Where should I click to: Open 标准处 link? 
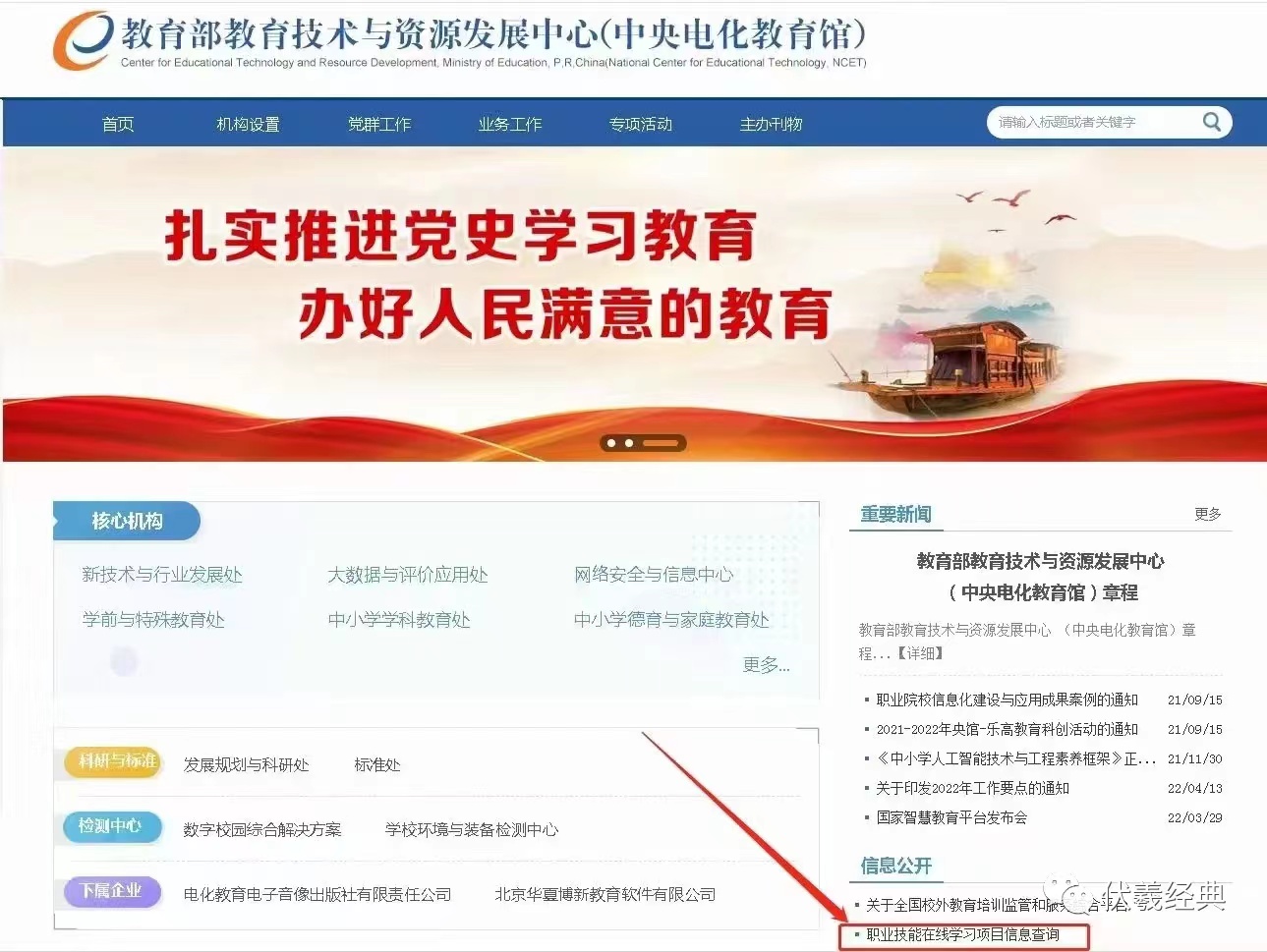pyautogui.click(x=377, y=764)
